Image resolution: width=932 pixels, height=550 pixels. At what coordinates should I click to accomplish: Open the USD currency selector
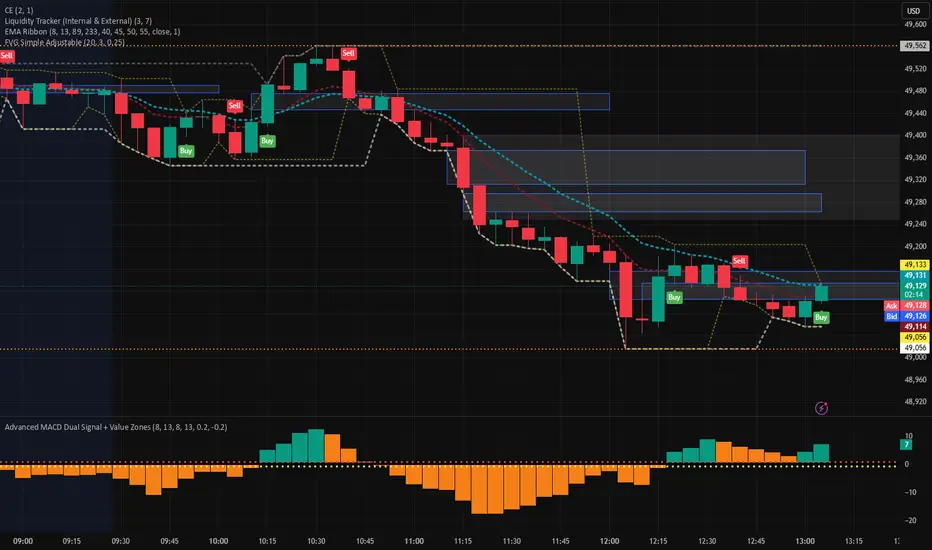[x=914, y=11]
